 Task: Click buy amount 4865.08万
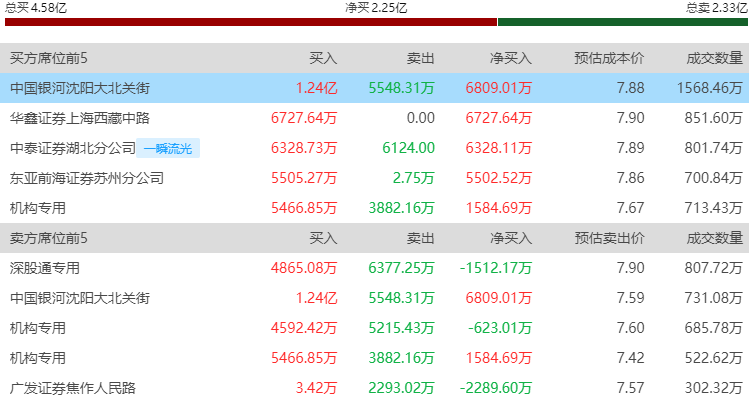click(304, 268)
